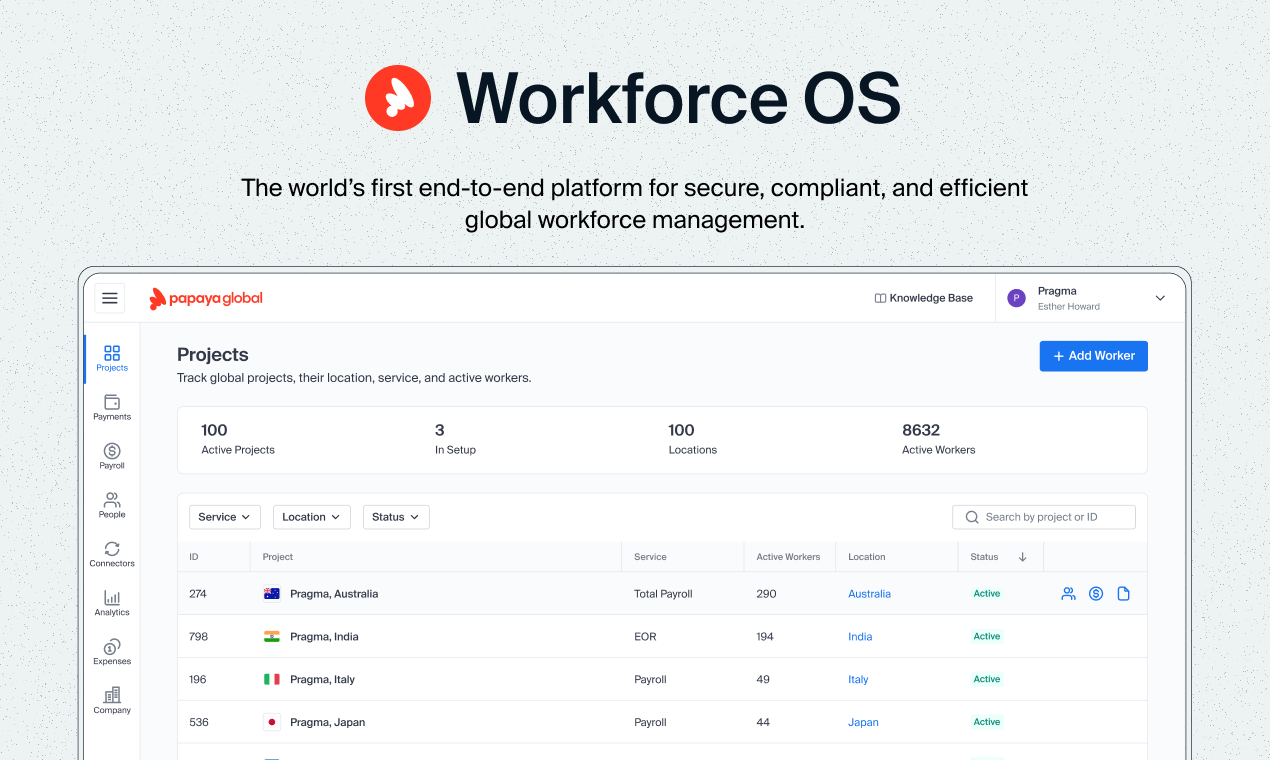Click the Add Worker button

(1094, 356)
